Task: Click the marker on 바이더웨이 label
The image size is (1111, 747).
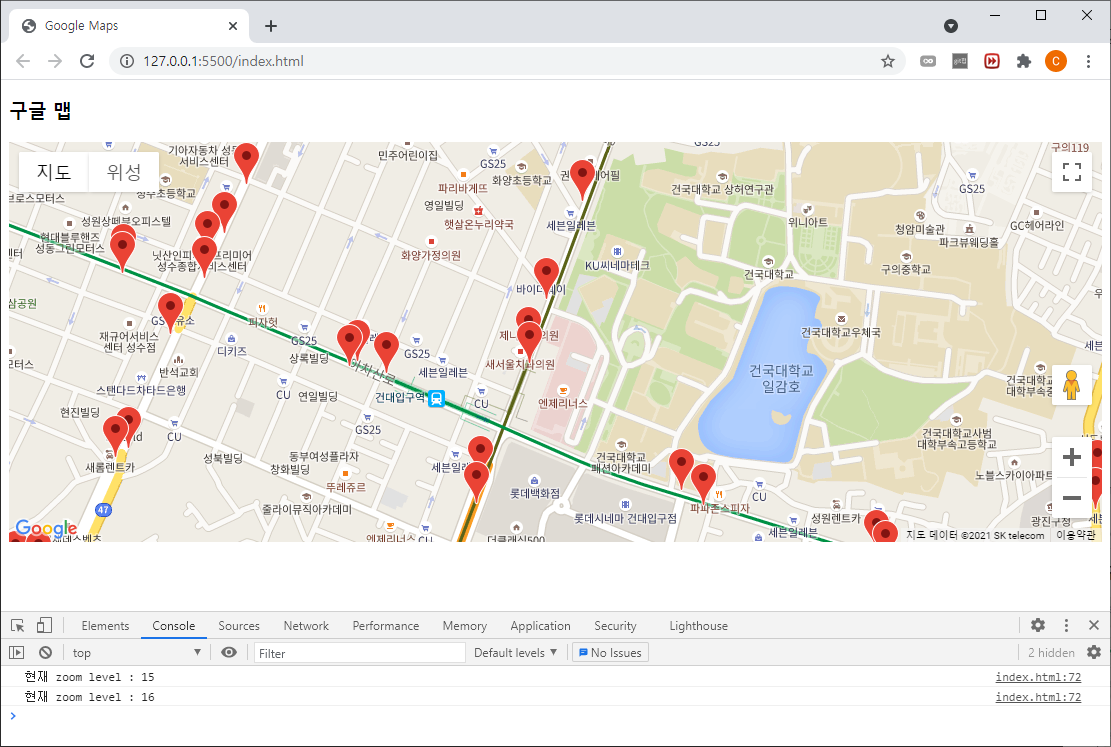Action: [x=546, y=275]
